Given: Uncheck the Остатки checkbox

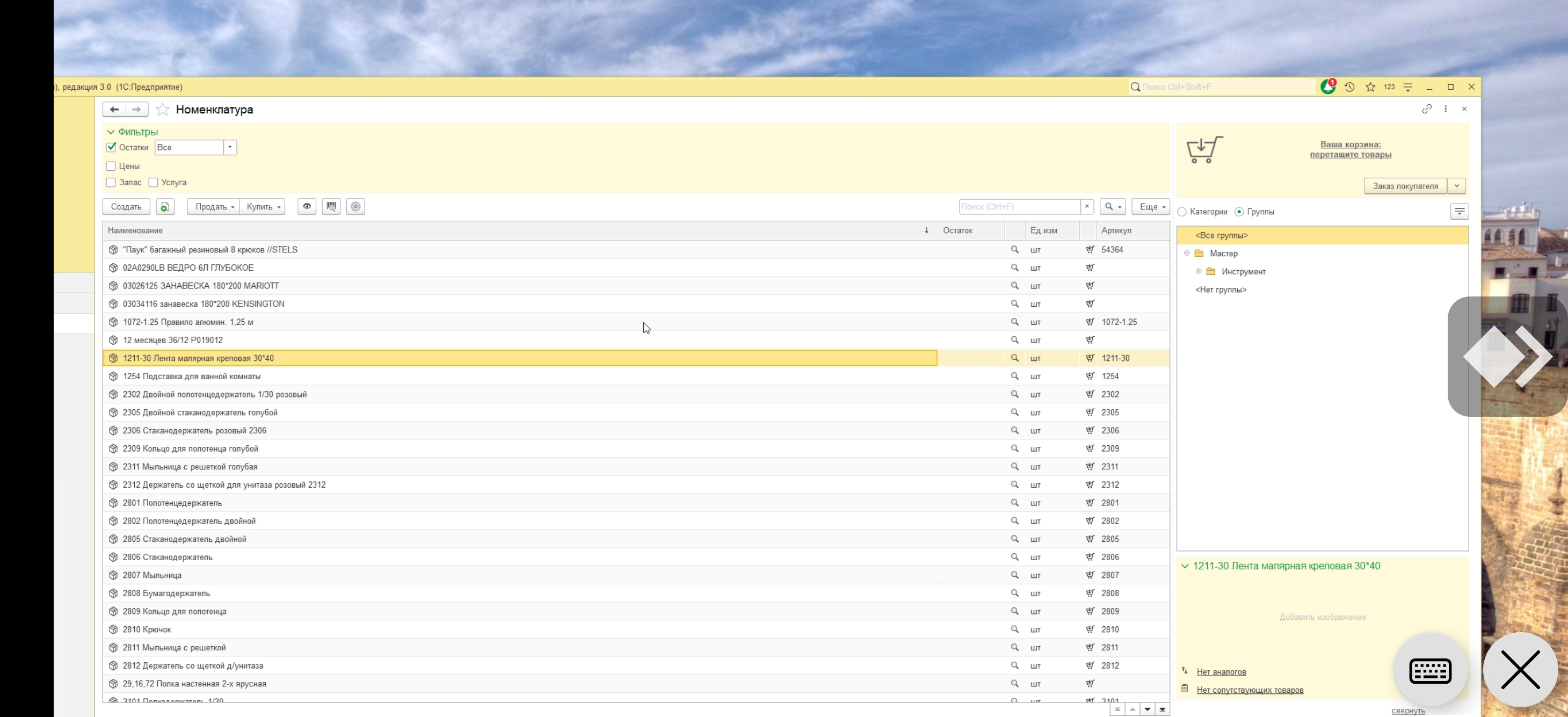Looking at the screenshot, I should click(111, 147).
